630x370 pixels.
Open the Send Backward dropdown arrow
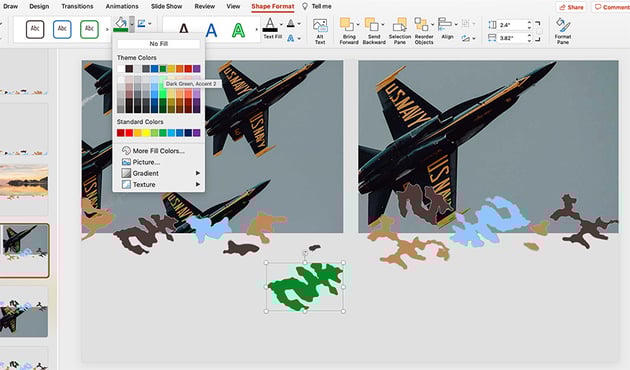pos(383,25)
